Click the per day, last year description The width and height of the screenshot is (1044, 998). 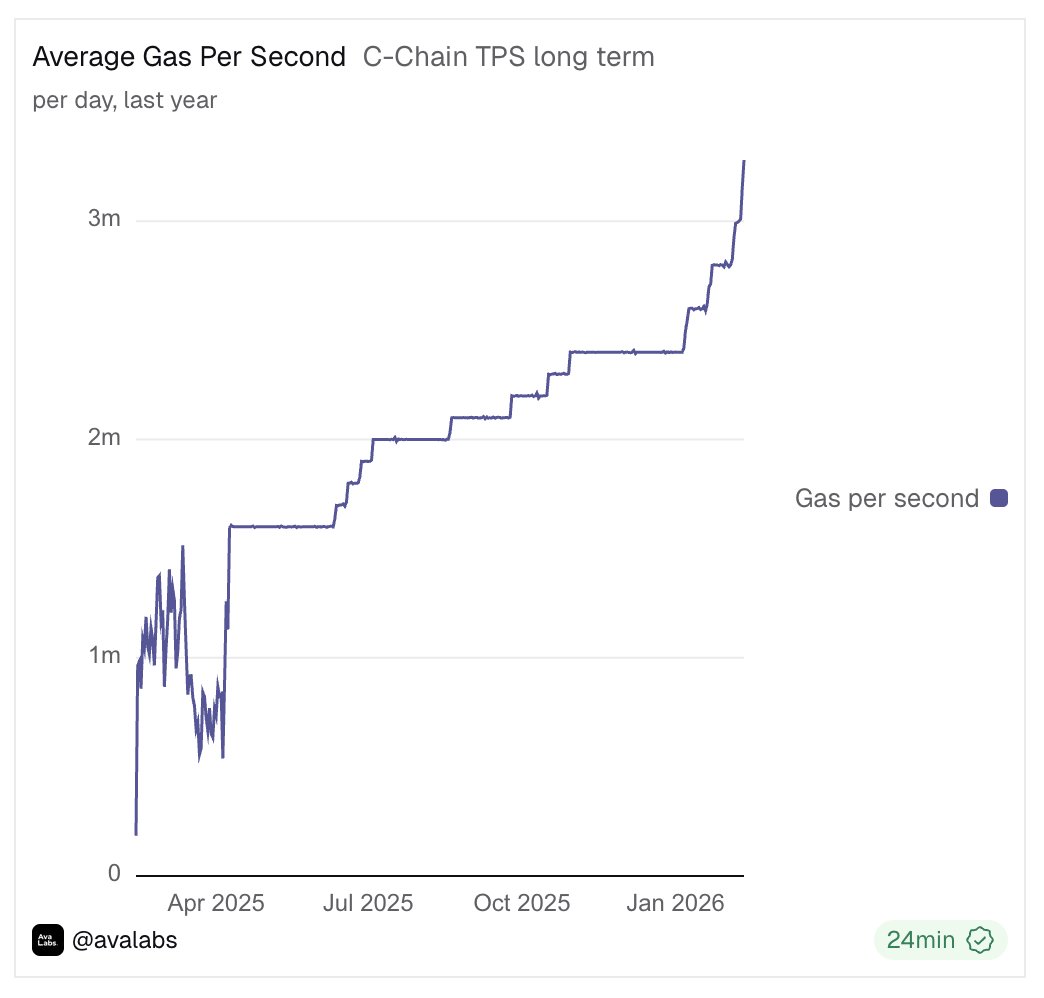pyautogui.click(x=125, y=100)
